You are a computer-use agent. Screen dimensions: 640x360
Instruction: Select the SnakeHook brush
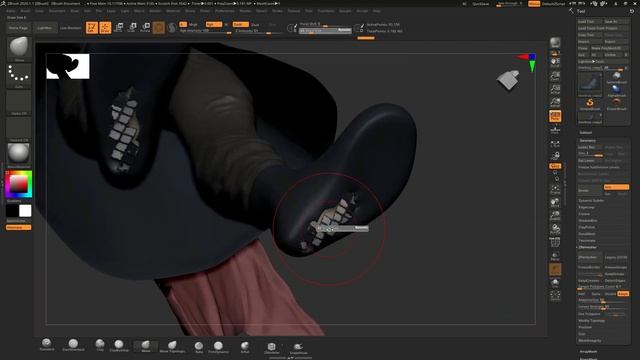click(x=298, y=348)
